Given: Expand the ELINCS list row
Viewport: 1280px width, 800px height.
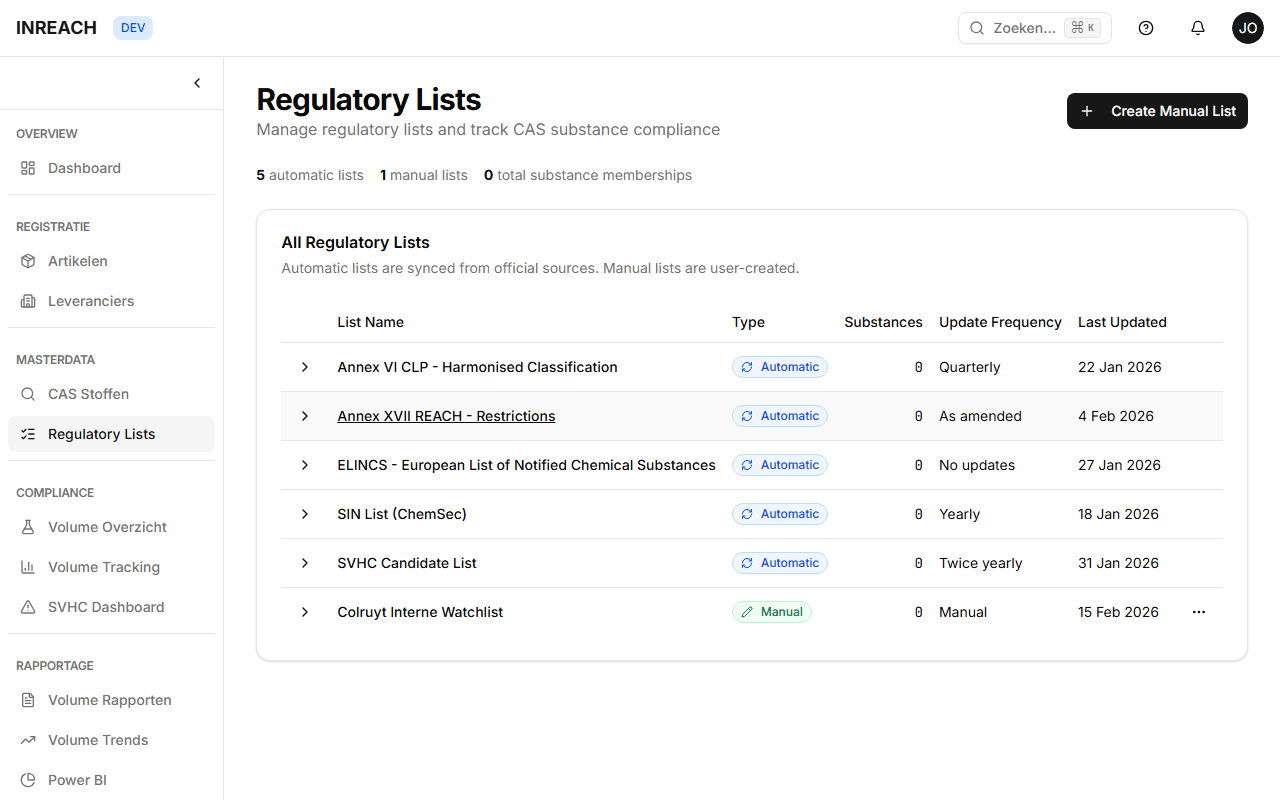Looking at the screenshot, I should pyautogui.click(x=305, y=465).
